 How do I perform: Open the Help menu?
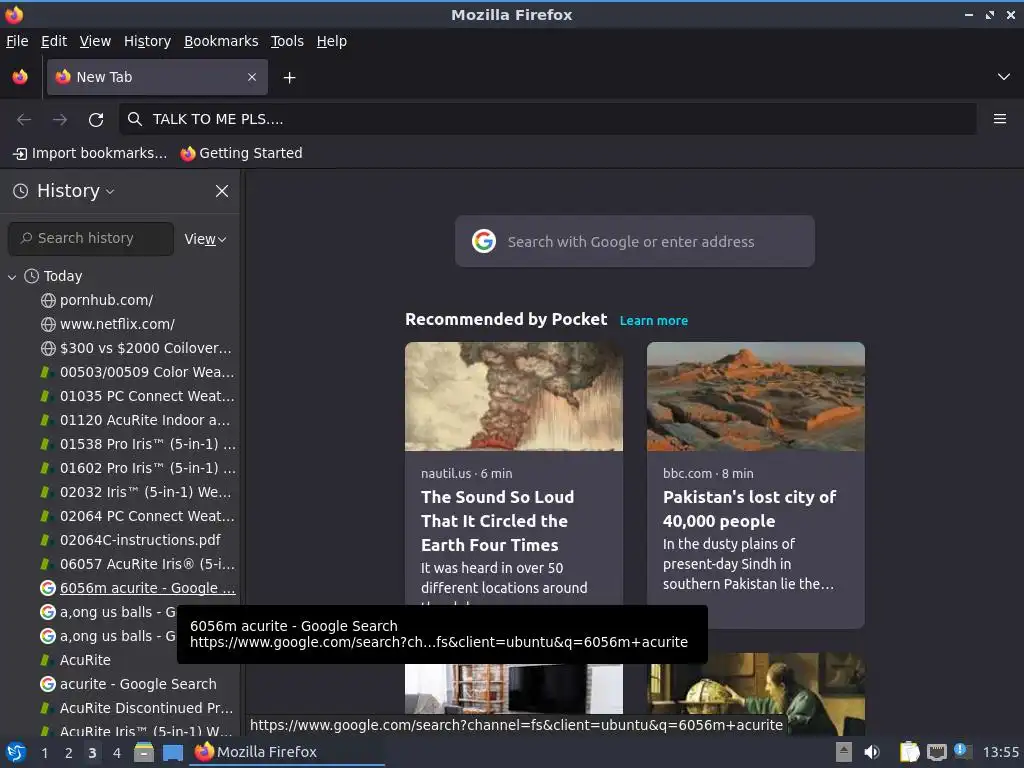332,41
